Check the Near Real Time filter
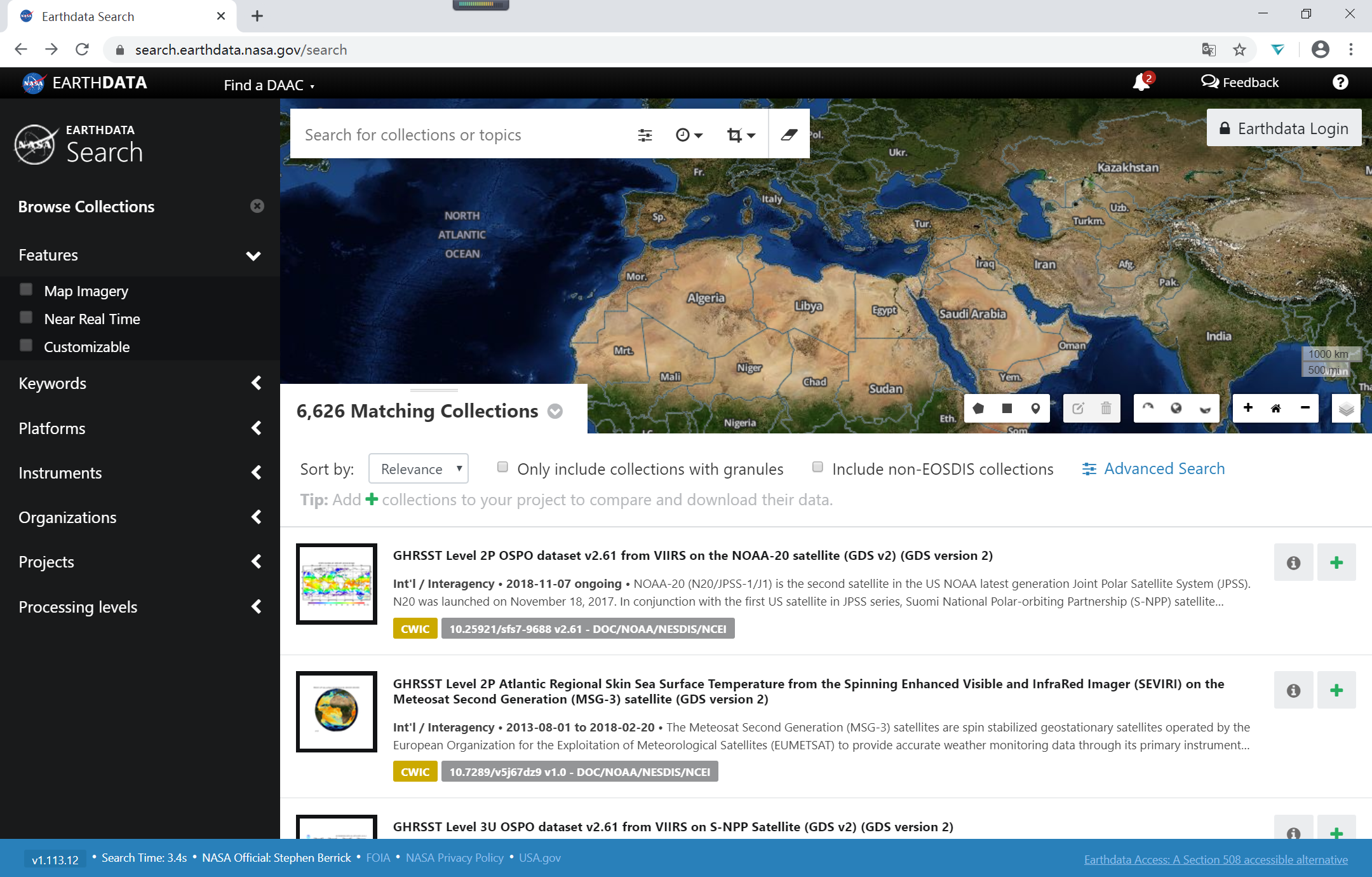1372x877 pixels. point(26,318)
